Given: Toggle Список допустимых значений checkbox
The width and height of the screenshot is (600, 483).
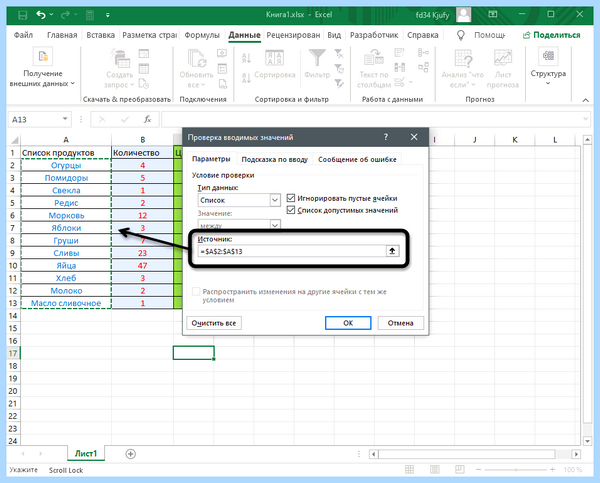Looking at the screenshot, I should coord(291,210).
